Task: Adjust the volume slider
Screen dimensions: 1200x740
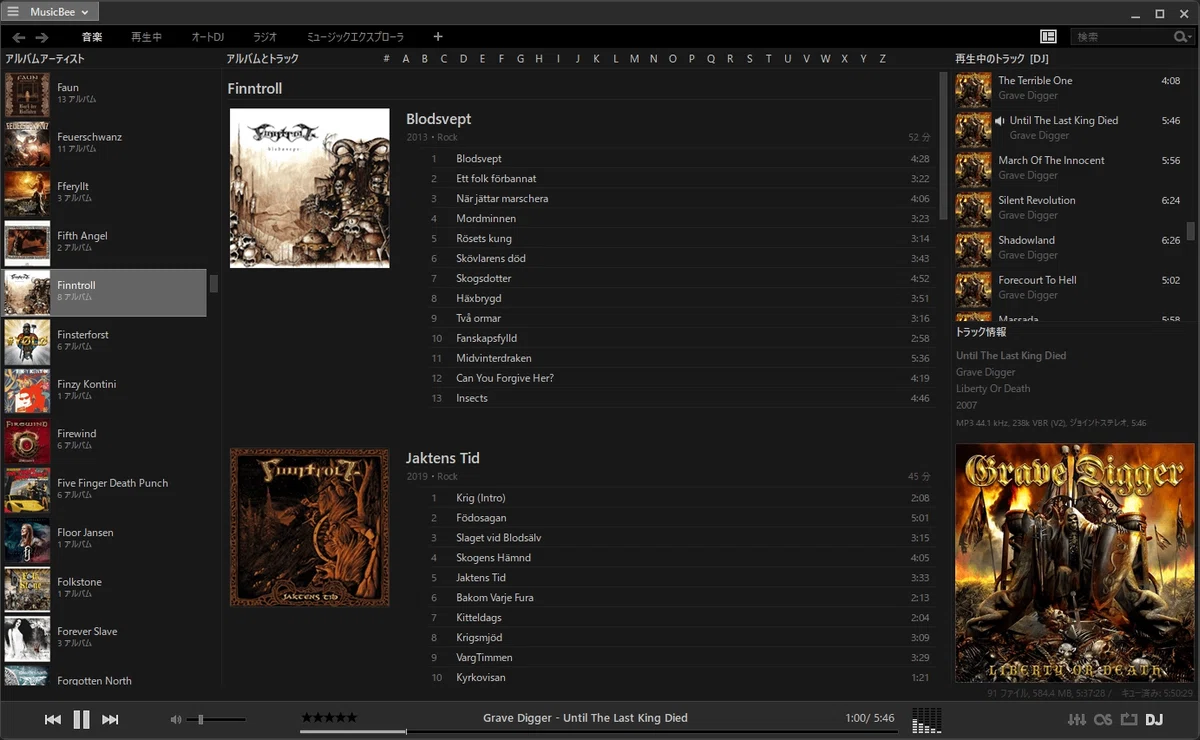Action: (216, 719)
